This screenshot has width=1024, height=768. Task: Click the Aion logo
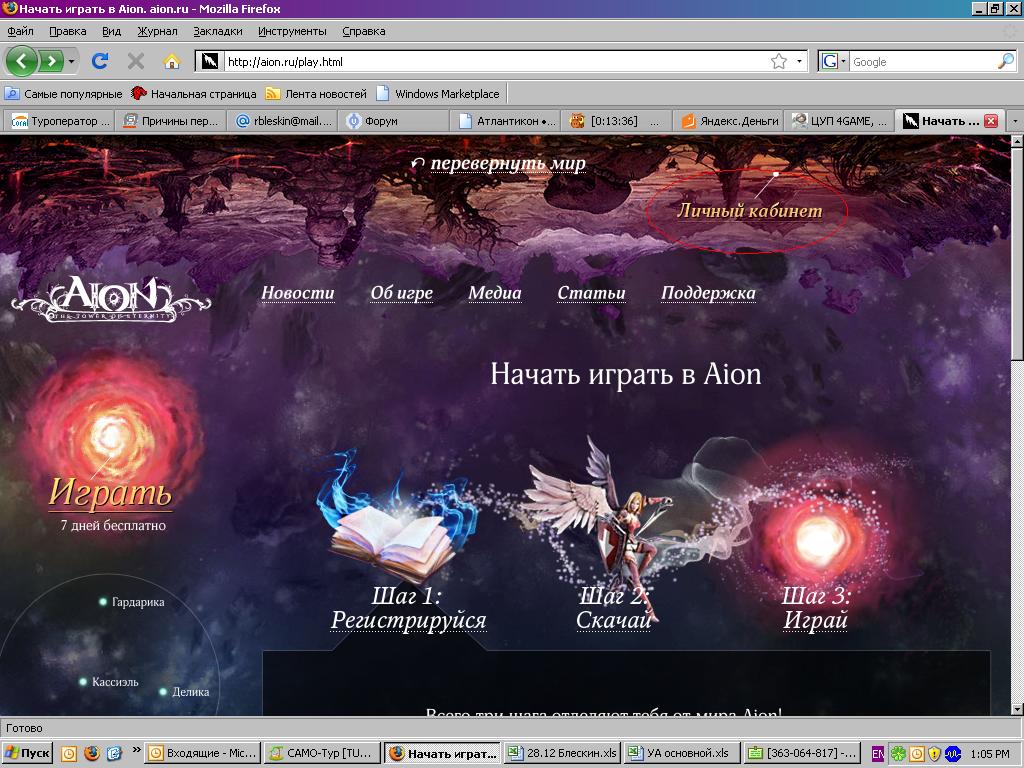click(110, 298)
